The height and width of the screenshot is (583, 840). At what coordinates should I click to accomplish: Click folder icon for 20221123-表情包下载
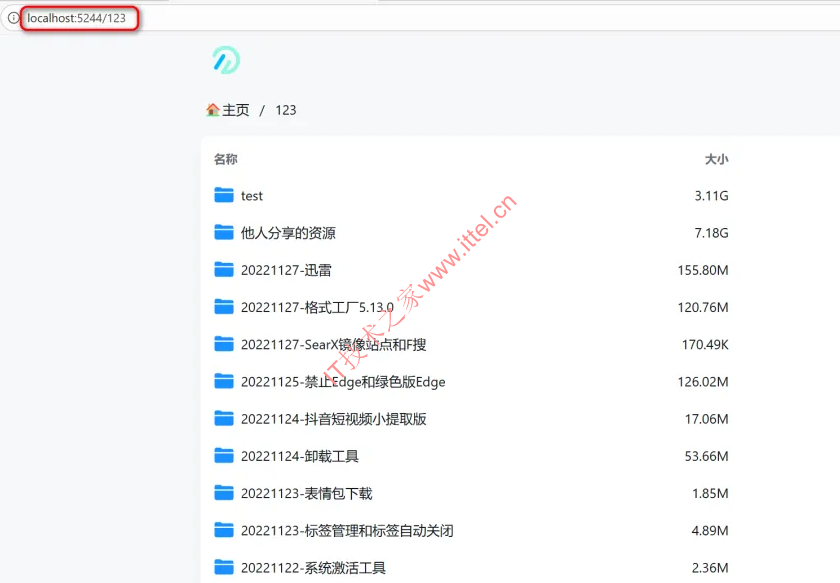point(224,493)
